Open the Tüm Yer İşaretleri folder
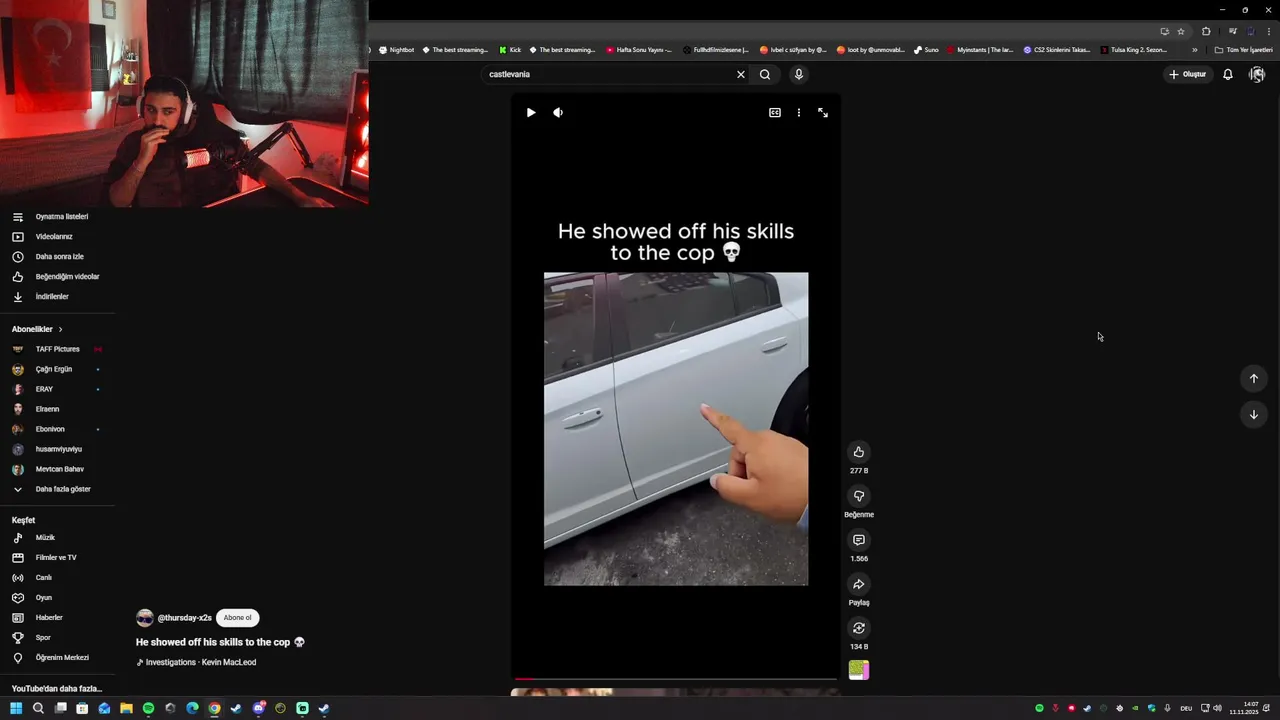Screen dimensions: 1280x720 pyautogui.click(x=1243, y=50)
